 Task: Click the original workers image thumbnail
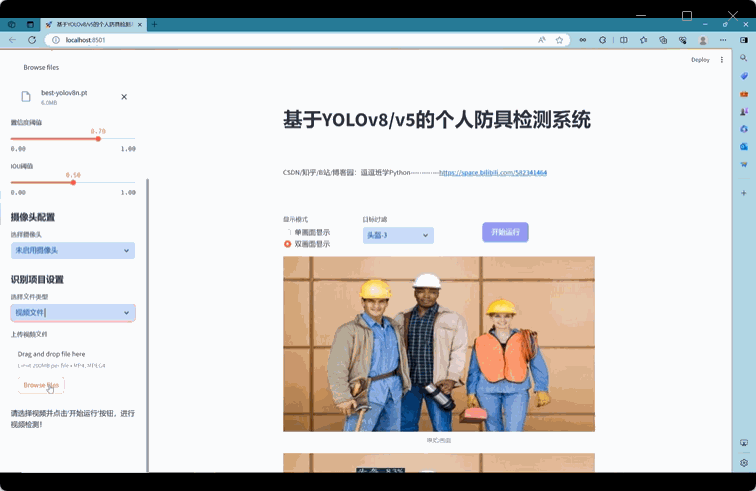click(x=439, y=344)
